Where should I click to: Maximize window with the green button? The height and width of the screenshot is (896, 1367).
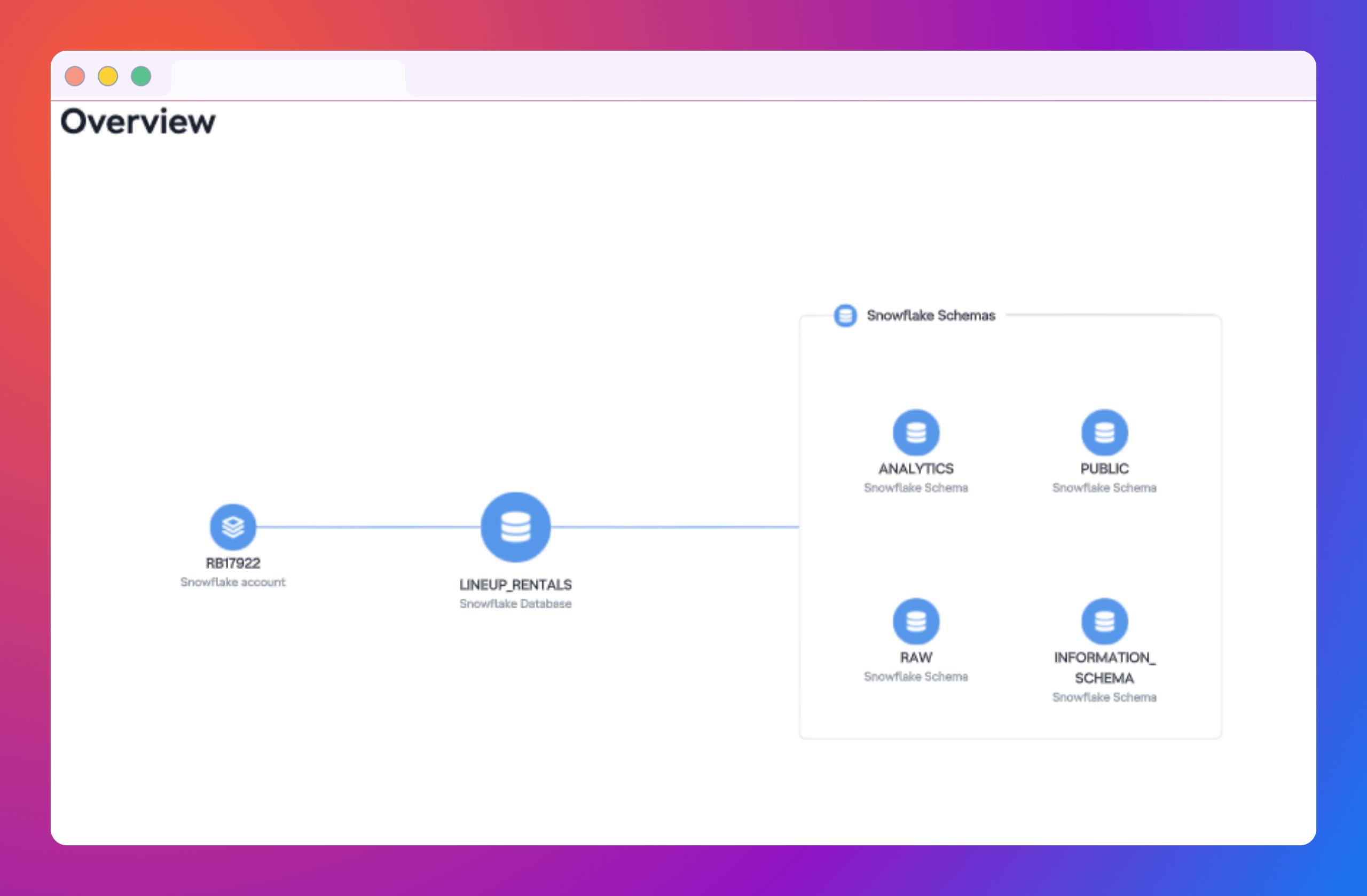(x=141, y=76)
